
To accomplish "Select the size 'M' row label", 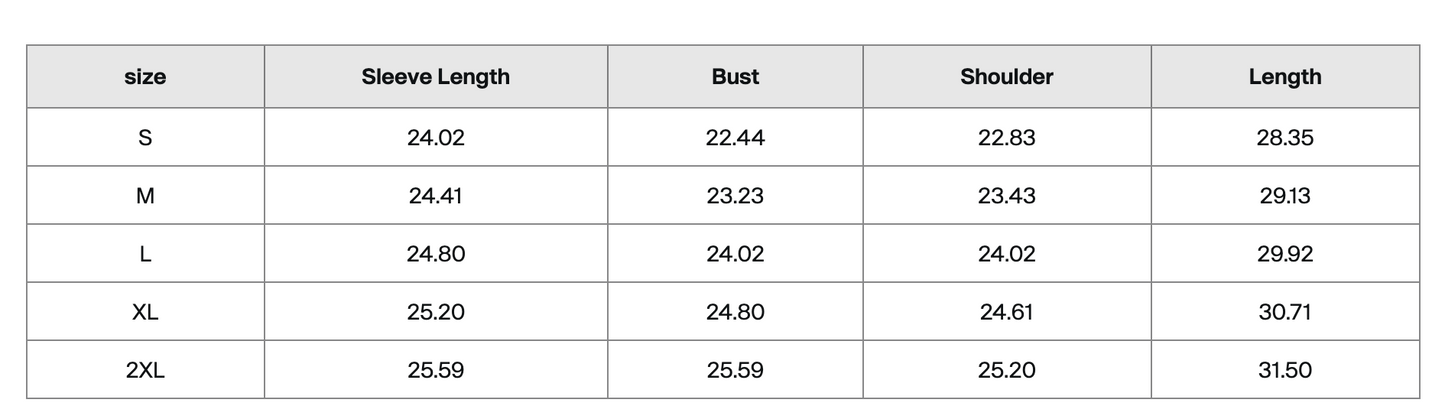I will tap(145, 196).
